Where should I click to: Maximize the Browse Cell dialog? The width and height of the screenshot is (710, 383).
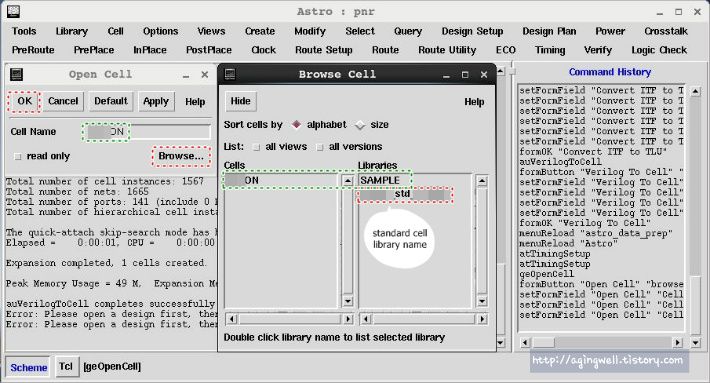click(x=465, y=75)
